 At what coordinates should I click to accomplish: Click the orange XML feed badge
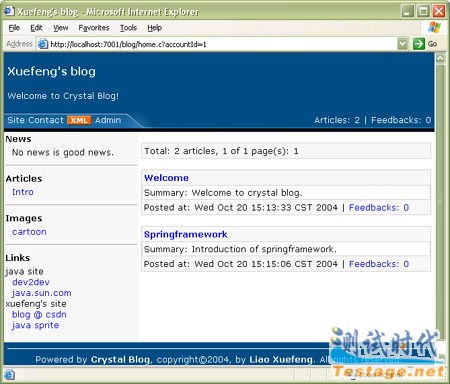click(79, 120)
